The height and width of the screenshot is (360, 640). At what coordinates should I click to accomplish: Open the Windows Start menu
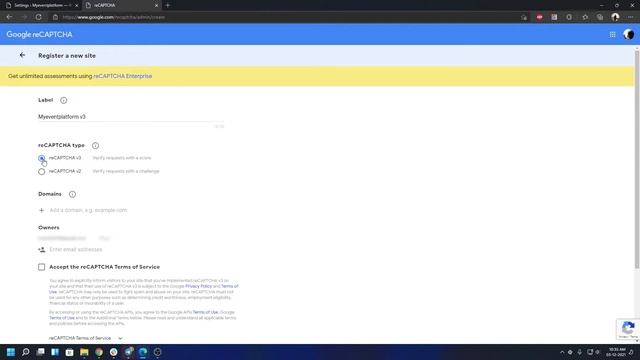pyautogui.click(x=11, y=352)
